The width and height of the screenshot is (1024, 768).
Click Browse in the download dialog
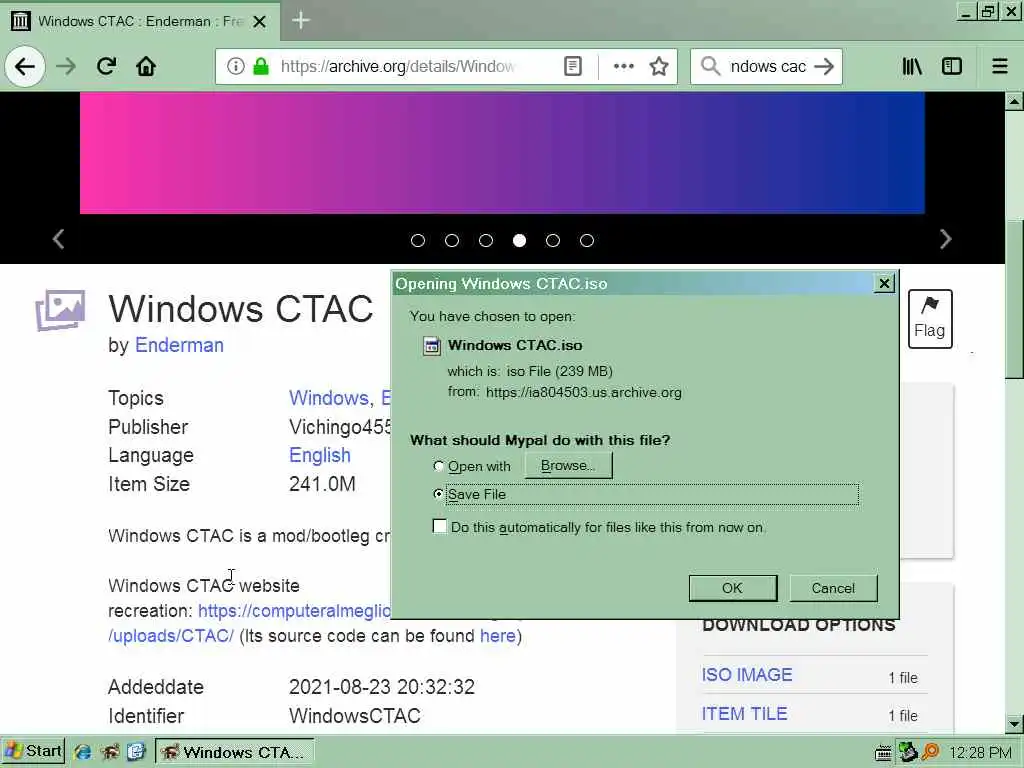568,466
